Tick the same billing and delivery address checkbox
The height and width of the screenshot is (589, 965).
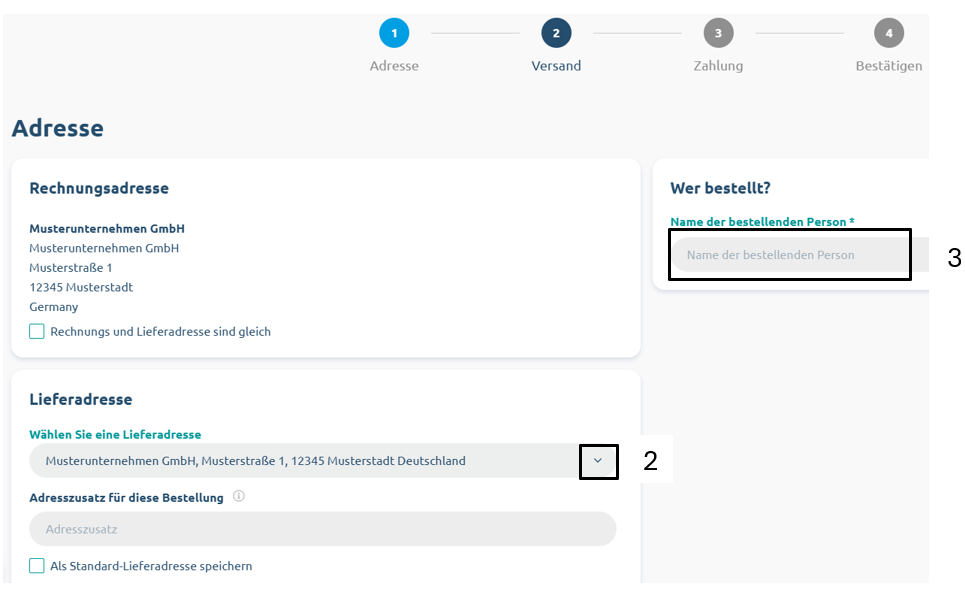(x=37, y=332)
